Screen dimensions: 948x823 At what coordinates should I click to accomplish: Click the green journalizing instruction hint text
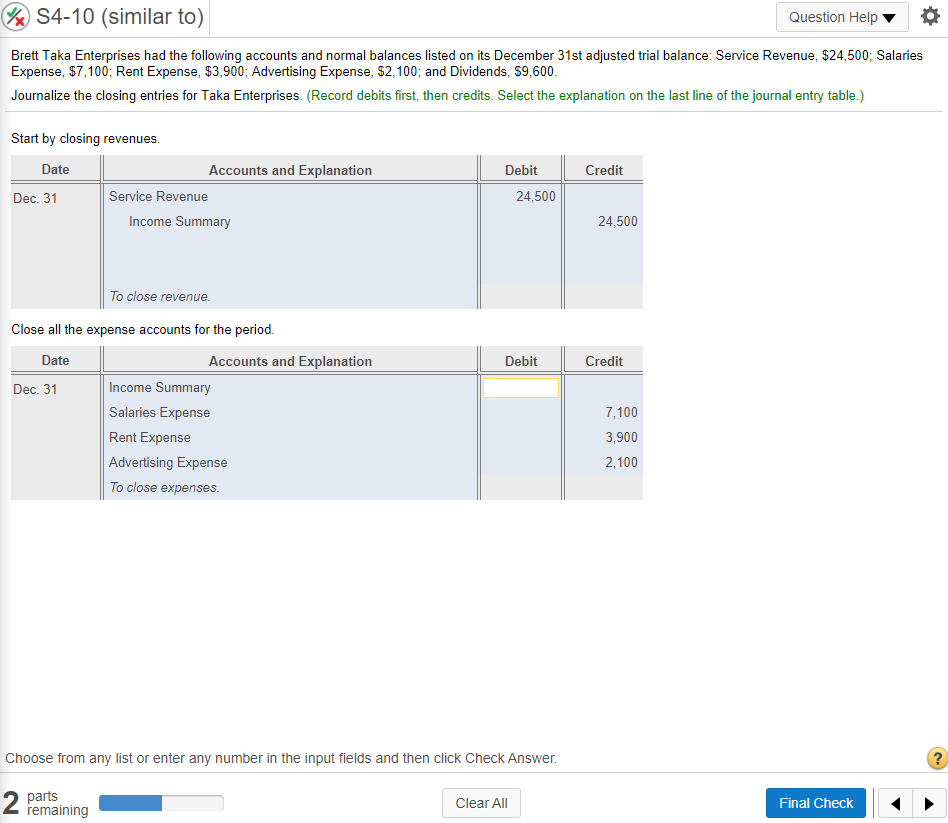point(585,96)
